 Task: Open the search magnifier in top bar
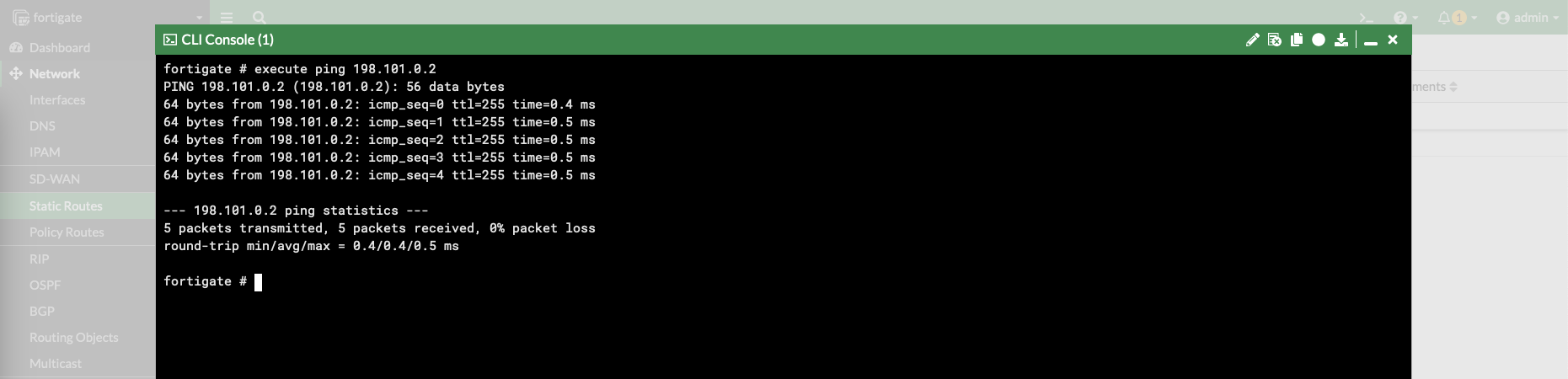[x=260, y=17]
